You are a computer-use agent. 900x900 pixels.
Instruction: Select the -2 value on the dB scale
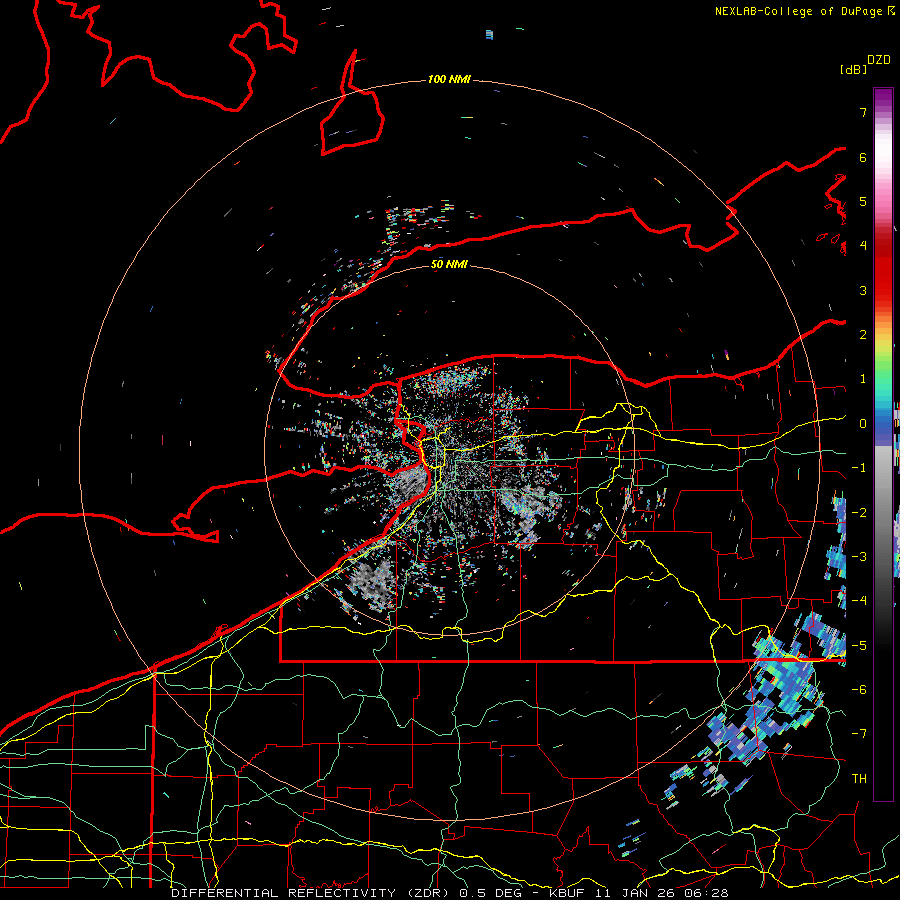coord(859,513)
